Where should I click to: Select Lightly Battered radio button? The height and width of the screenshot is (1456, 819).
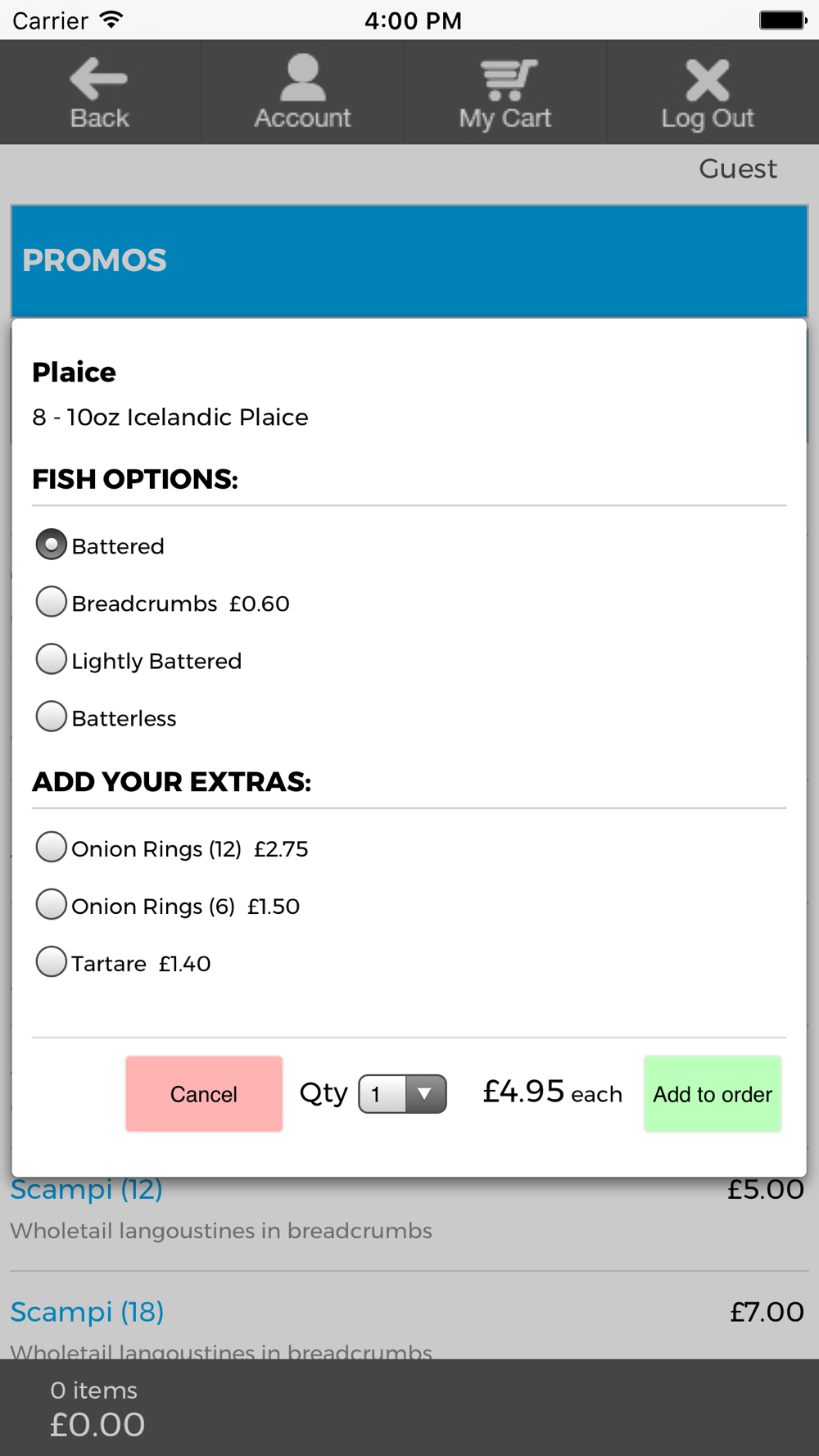click(51, 659)
